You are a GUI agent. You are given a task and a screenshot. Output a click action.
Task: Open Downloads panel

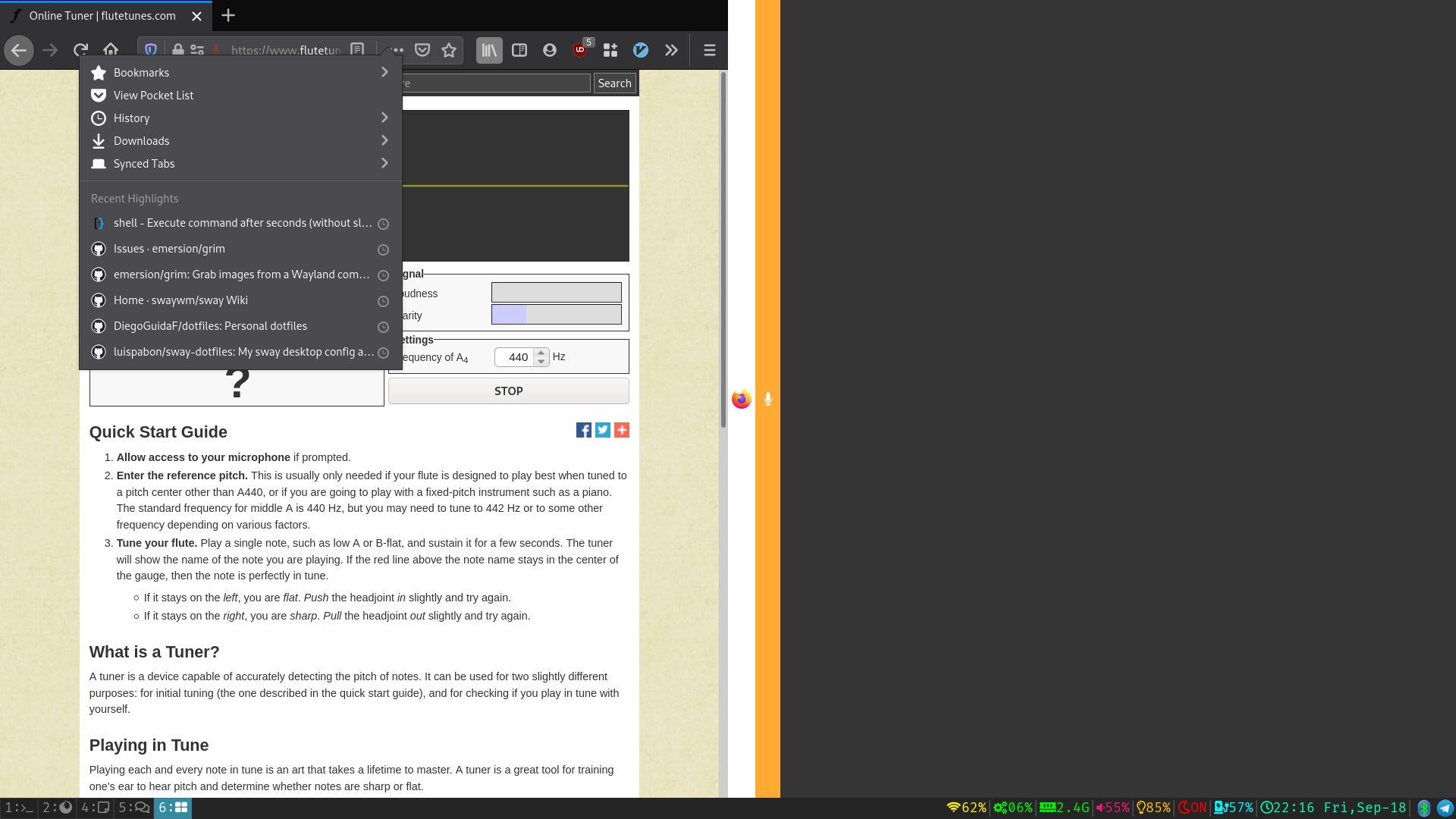(141, 140)
